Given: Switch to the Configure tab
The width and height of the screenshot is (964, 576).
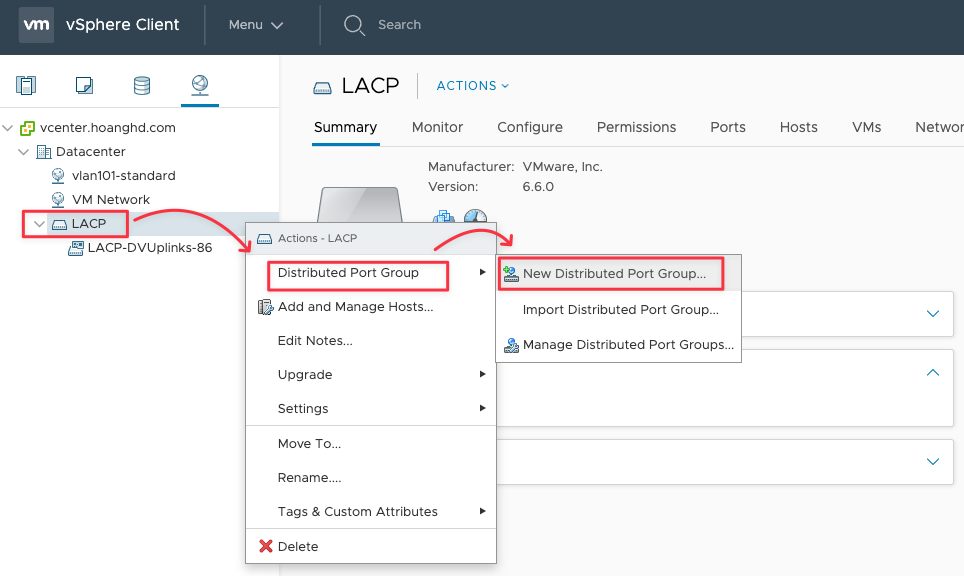Looking at the screenshot, I should 530,127.
